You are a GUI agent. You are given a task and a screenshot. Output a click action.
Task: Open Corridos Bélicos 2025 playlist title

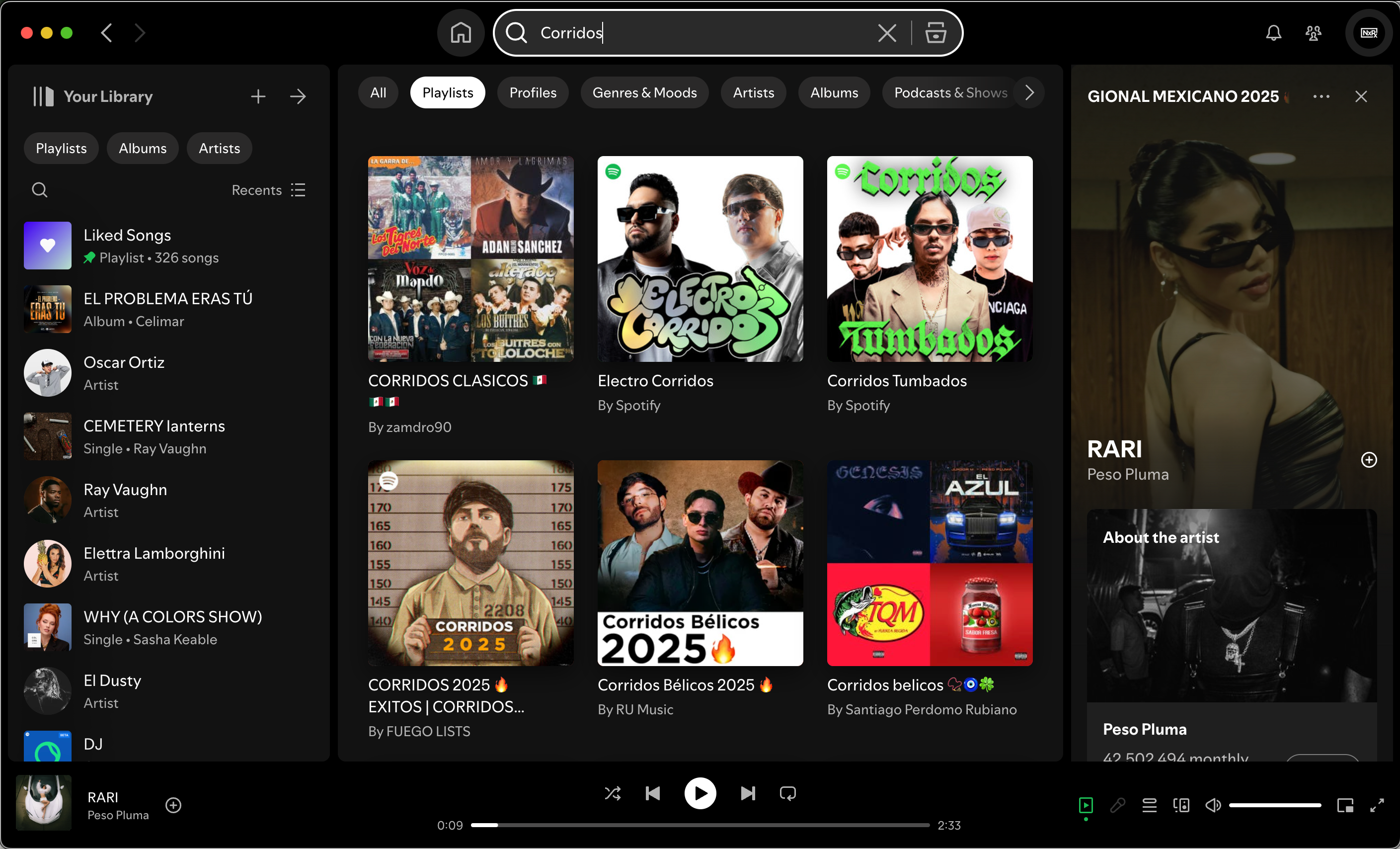click(x=685, y=685)
